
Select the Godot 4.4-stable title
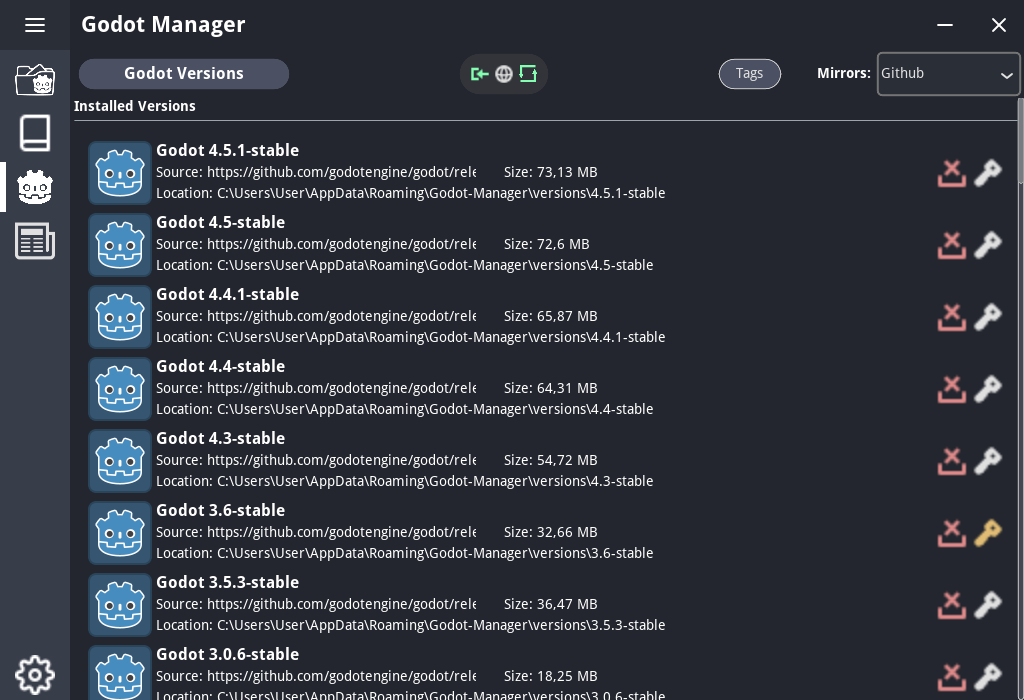(x=220, y=366)
